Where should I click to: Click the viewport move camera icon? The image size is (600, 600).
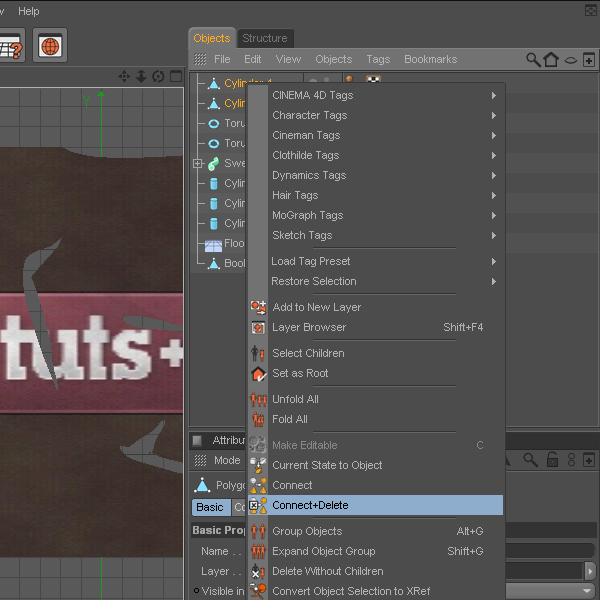click(x=124, y=76)
